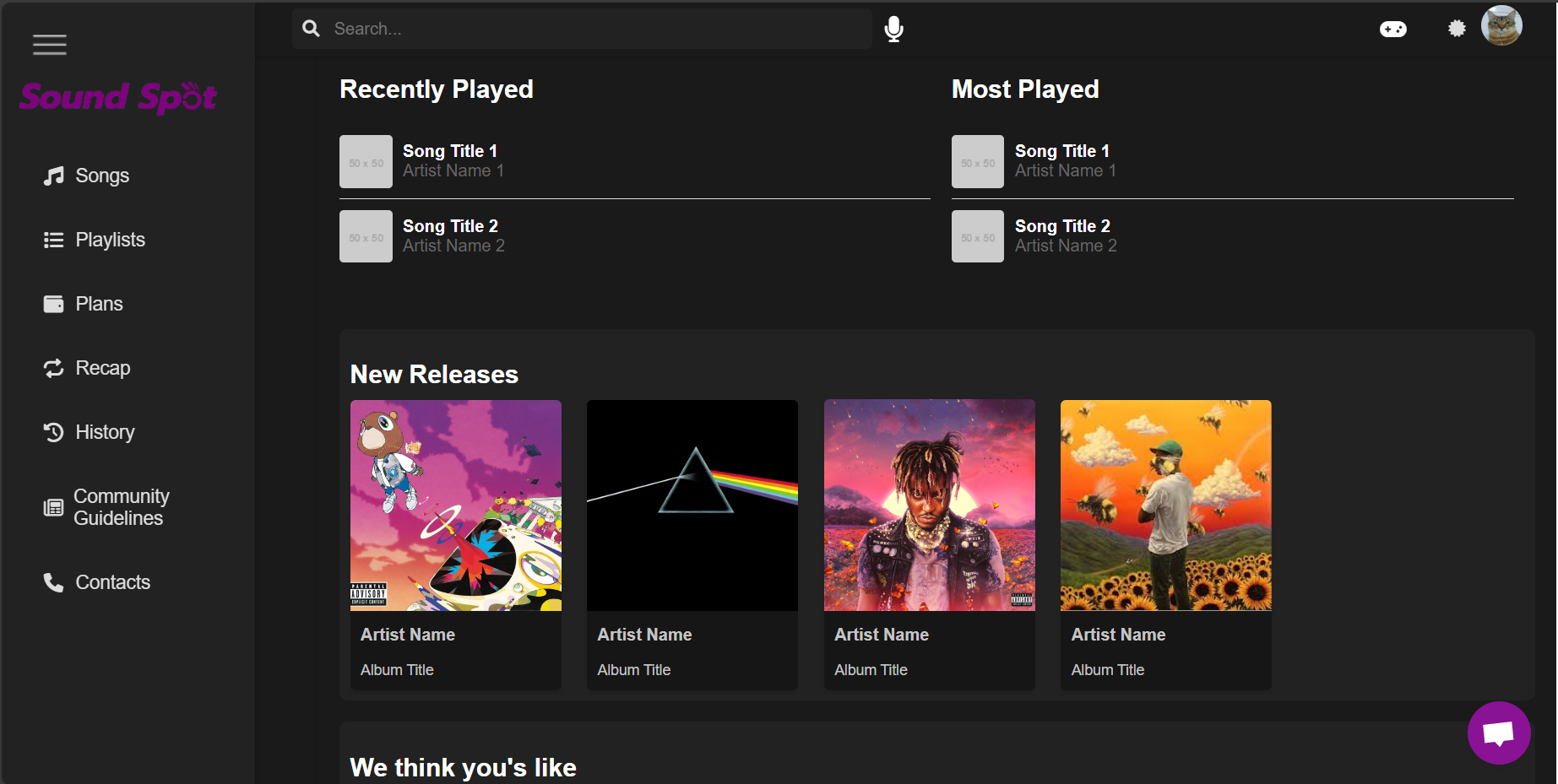The width and height of the screenshot is (1558, 784).
Task: Focus the Search input field
Action: 582,29
